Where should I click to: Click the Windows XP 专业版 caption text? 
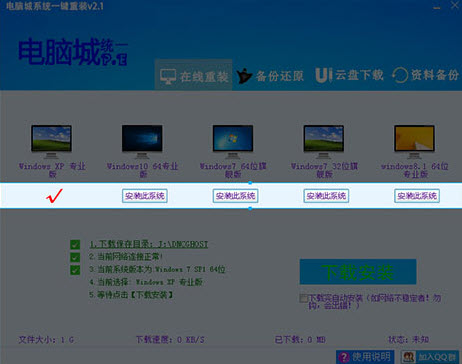click(52, 170)
